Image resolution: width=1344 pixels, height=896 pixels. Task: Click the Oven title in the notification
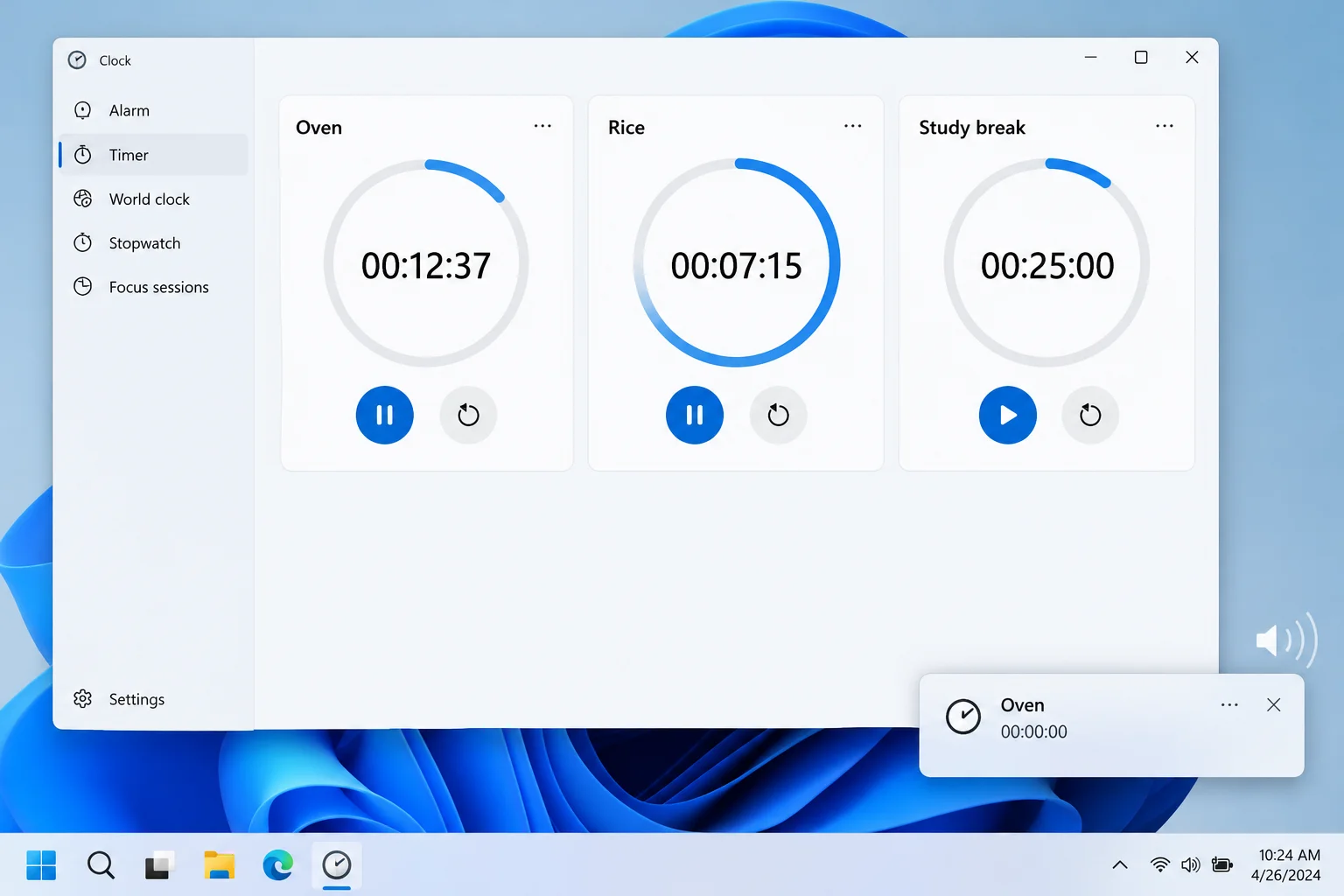(x=1023, y=705)
